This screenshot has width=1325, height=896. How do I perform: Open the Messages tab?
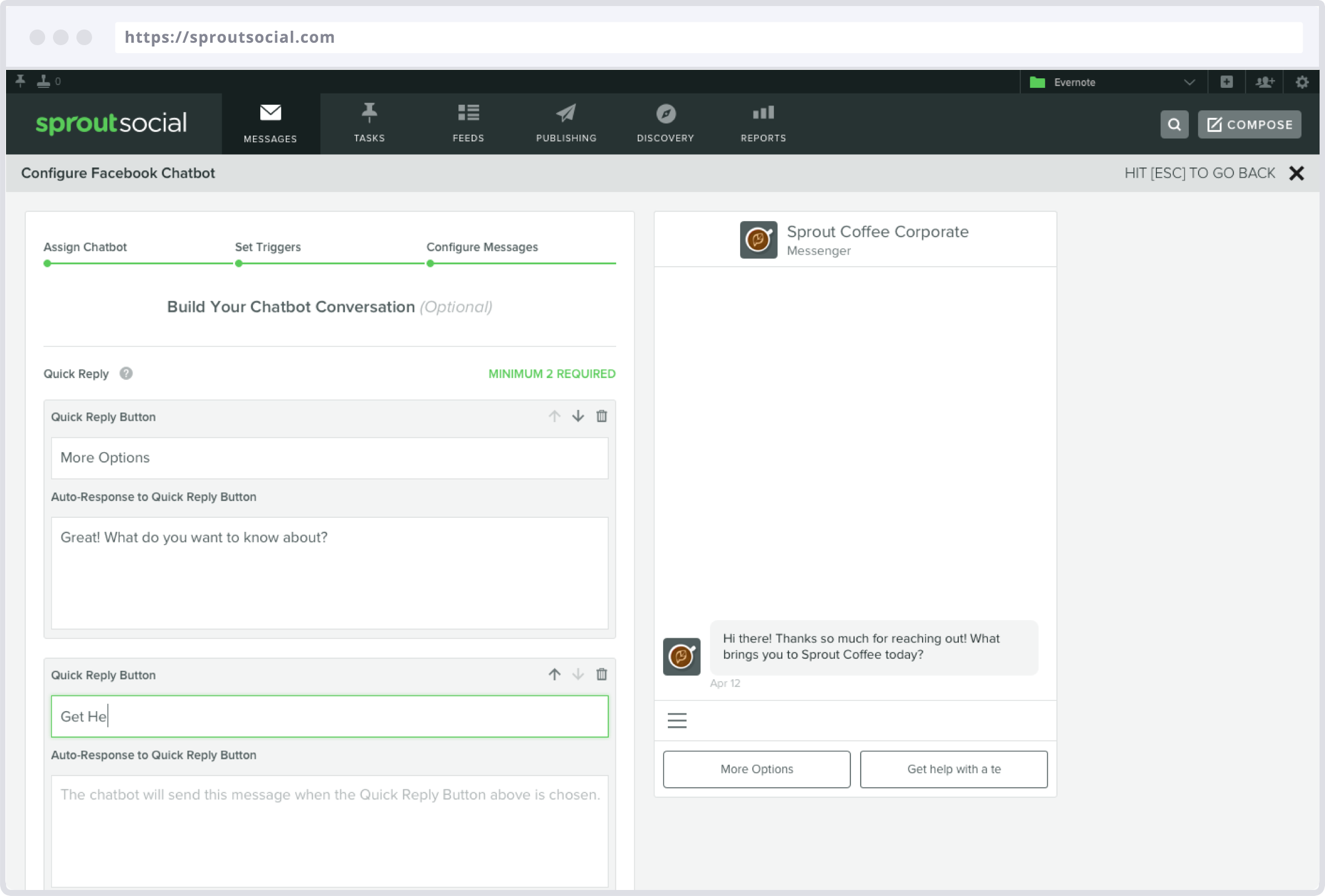[270, 123]
